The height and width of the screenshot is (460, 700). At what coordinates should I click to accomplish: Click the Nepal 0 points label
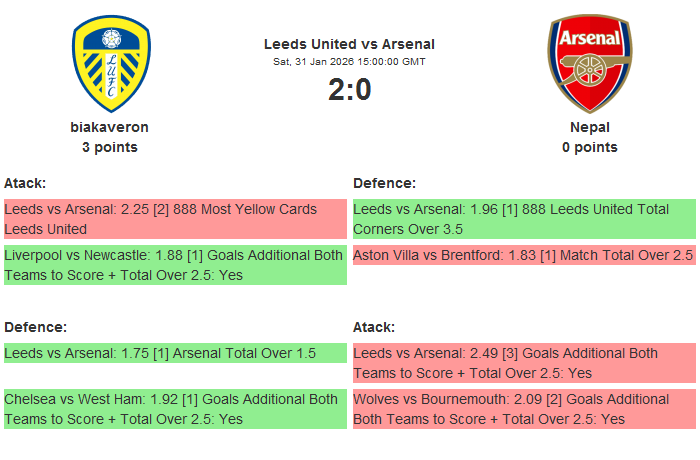589,147
